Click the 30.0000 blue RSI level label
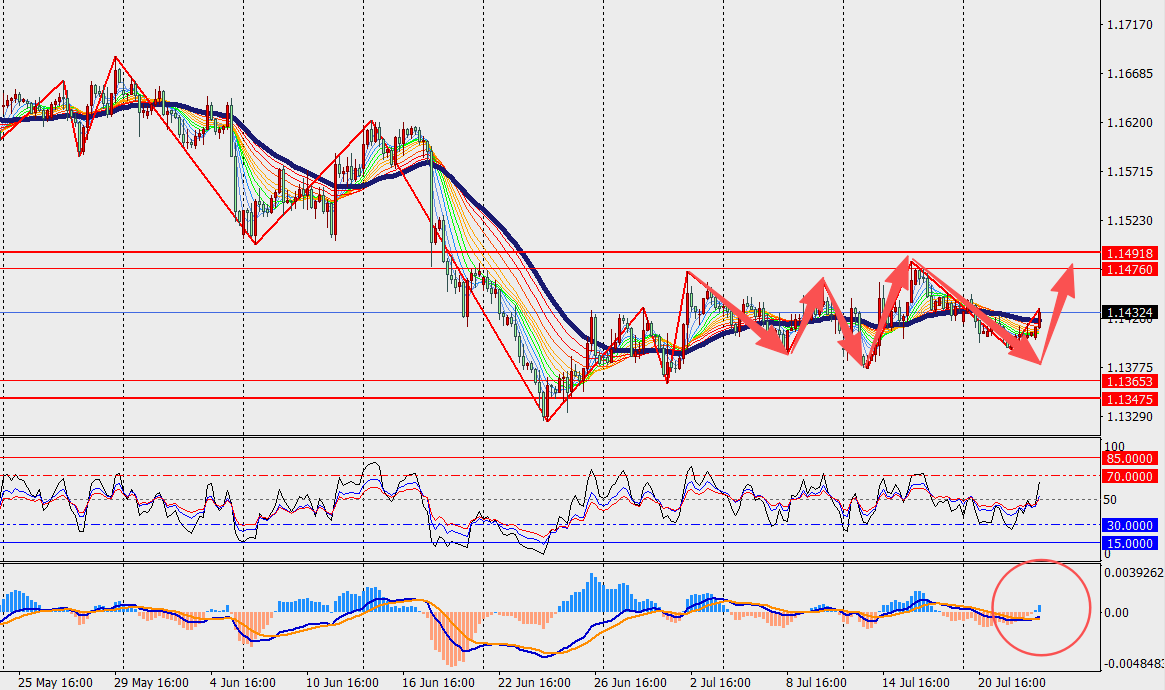 (x=1129, y=526)
